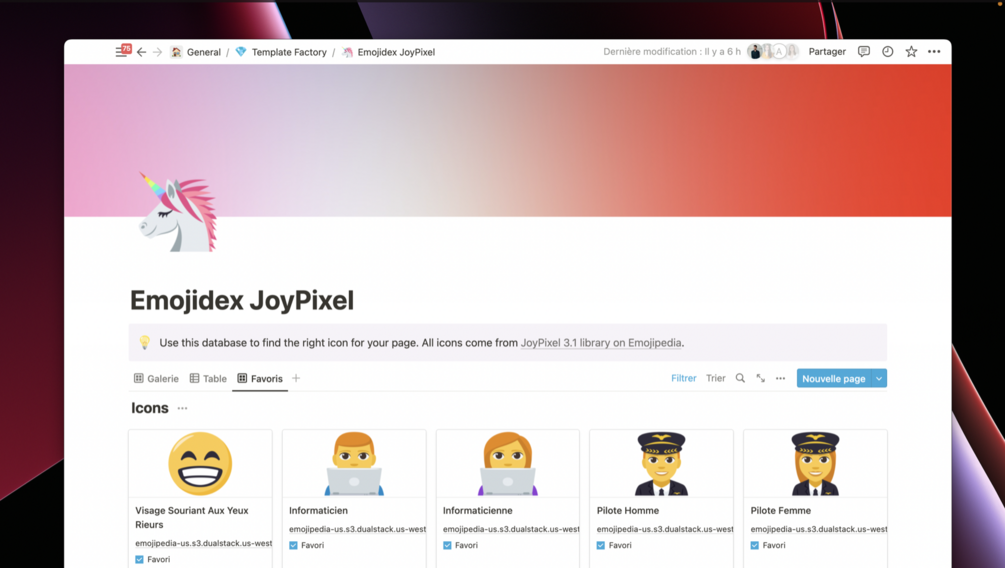This screenshot has width=1005, height=568.
Task: Open the grinning face emoji card image
Action: click(200, 464)
